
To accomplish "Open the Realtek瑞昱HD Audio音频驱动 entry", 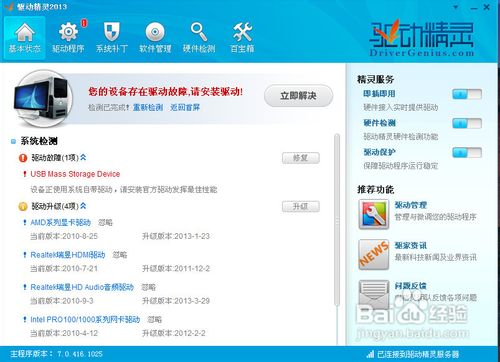I will 82,287.
